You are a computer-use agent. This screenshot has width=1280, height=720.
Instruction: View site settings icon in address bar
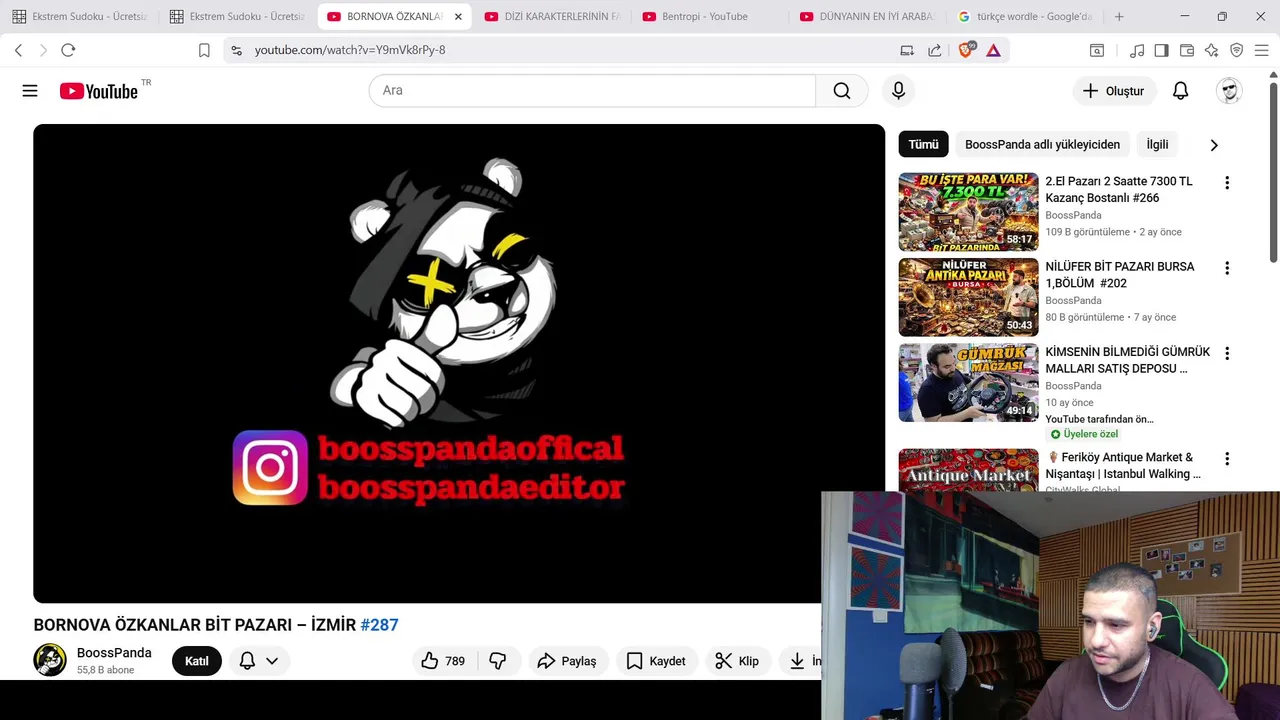pyautogui.click(x=235, y=50)
